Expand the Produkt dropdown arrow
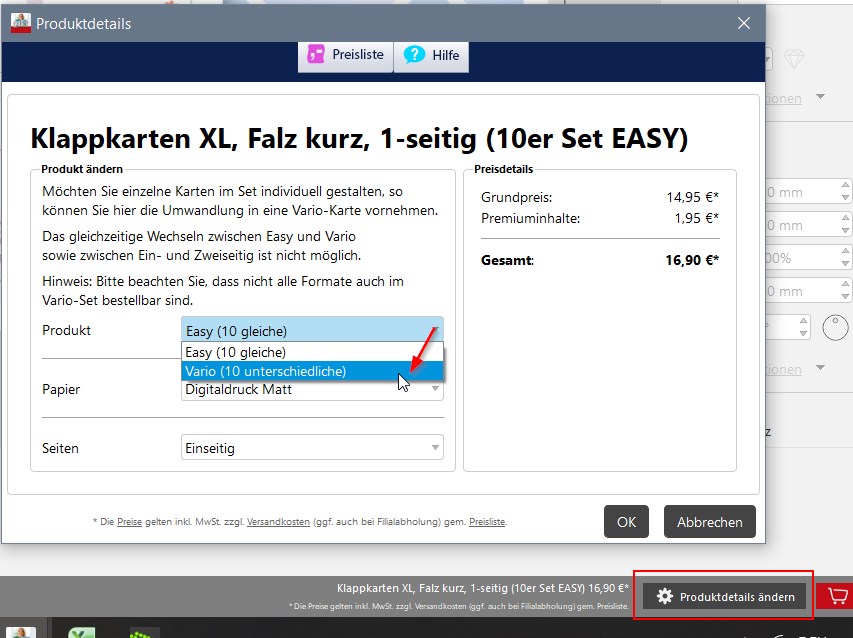 [x=435, y=331]
